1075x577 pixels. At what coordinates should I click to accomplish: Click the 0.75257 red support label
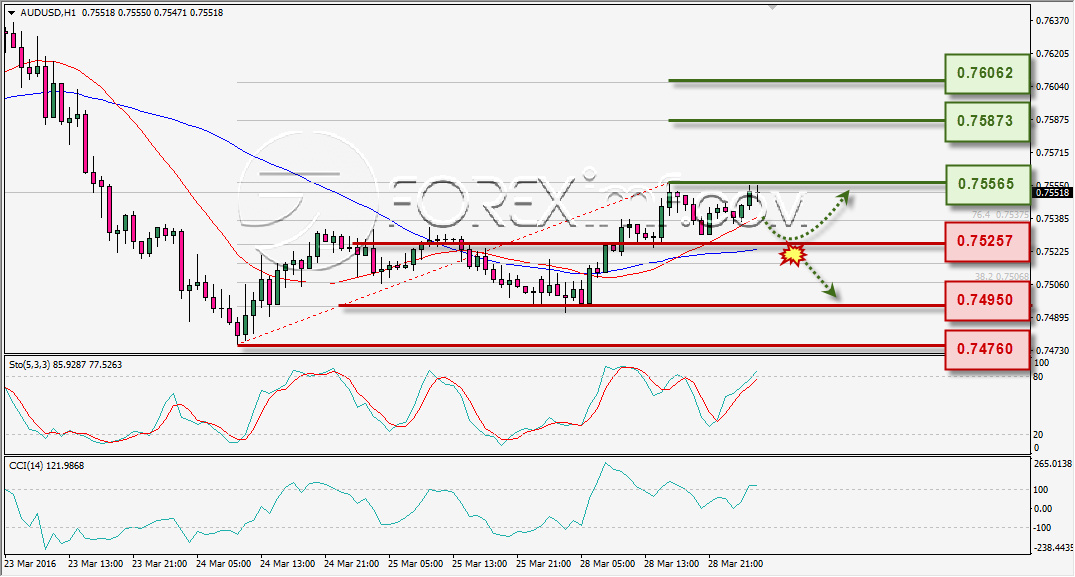(x=987, y=241)
